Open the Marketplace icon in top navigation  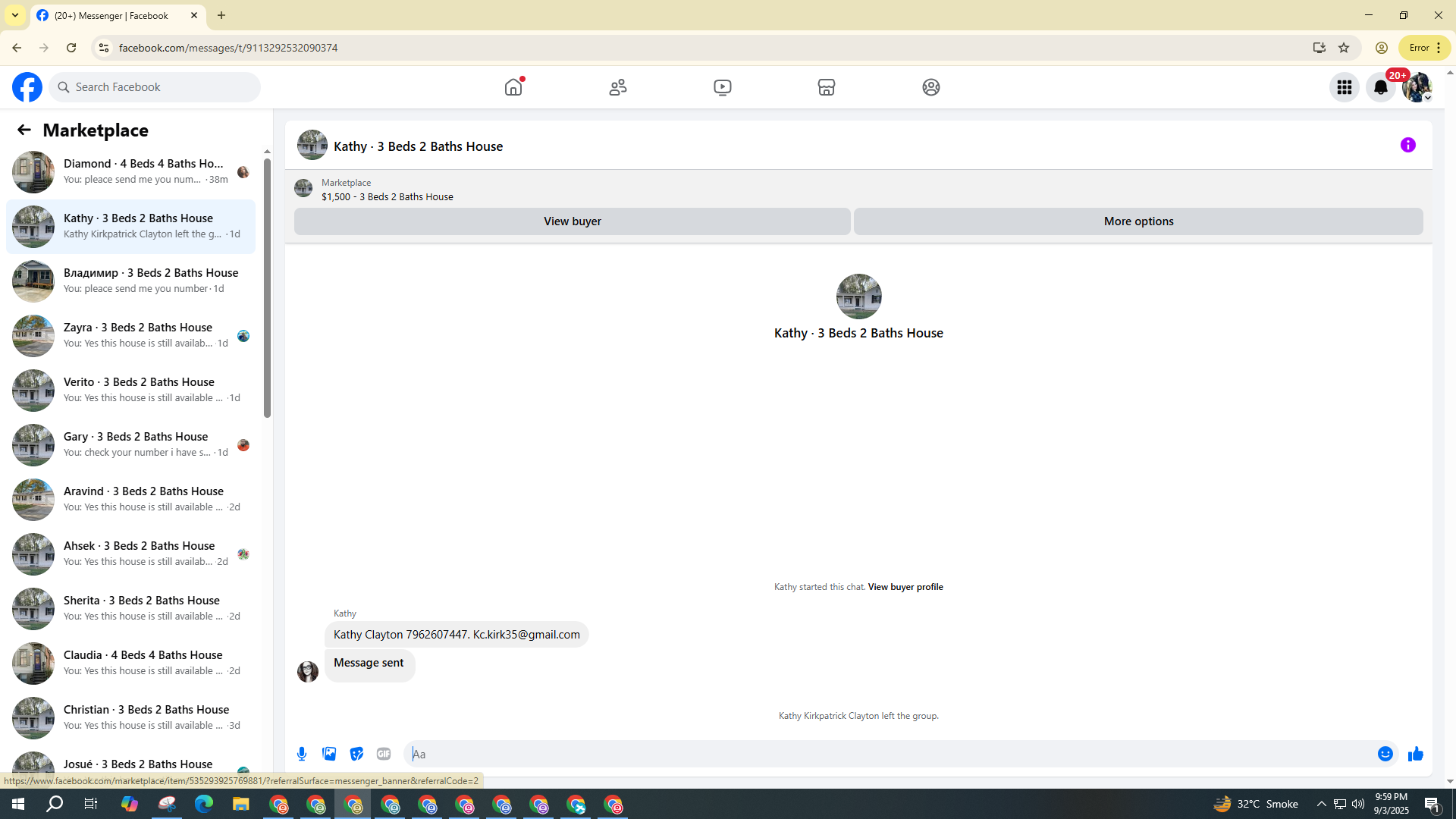tap(827, 87)
